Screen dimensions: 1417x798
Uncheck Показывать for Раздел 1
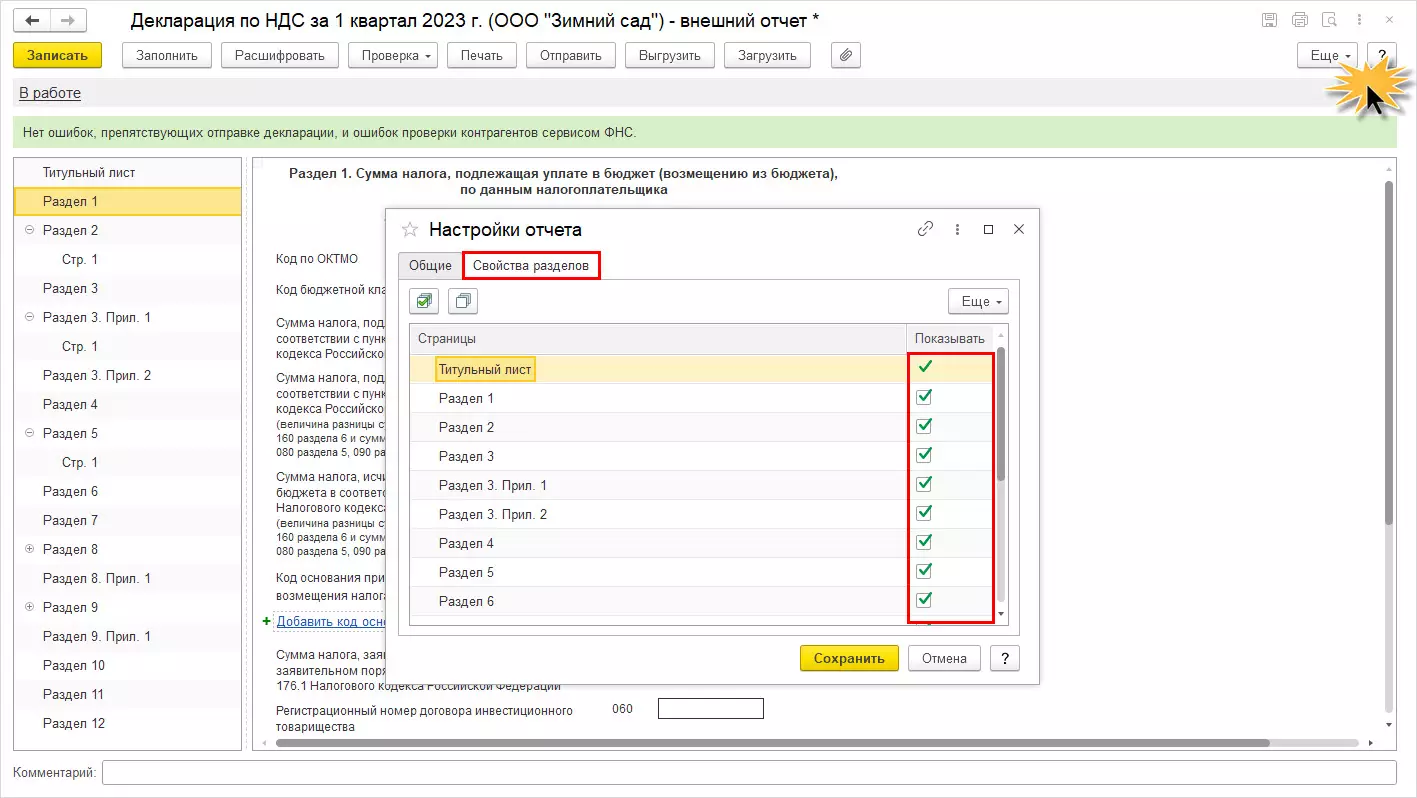(x=925, y=398)
